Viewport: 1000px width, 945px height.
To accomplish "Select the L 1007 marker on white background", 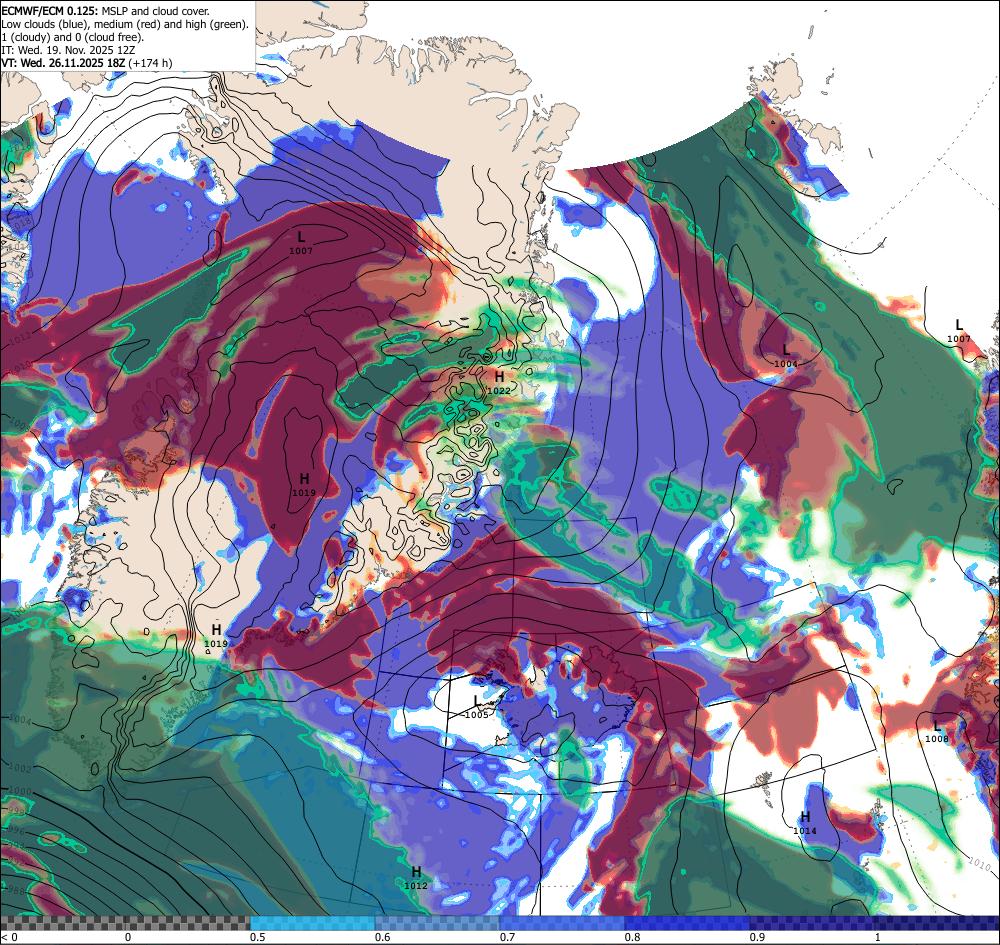I will (959, 332).
